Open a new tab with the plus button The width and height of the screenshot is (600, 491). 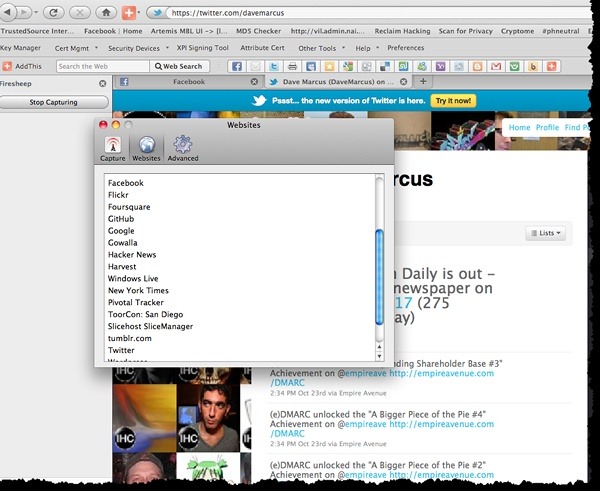(x=423, y=81)
